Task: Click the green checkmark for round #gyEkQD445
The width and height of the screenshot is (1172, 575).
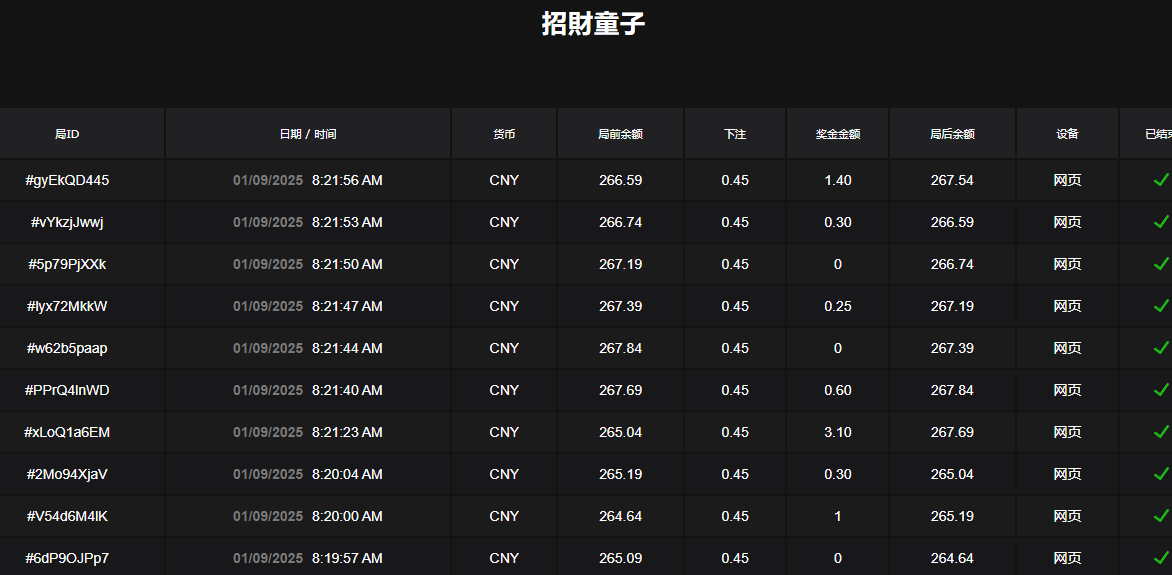Action: (1161, 180)
